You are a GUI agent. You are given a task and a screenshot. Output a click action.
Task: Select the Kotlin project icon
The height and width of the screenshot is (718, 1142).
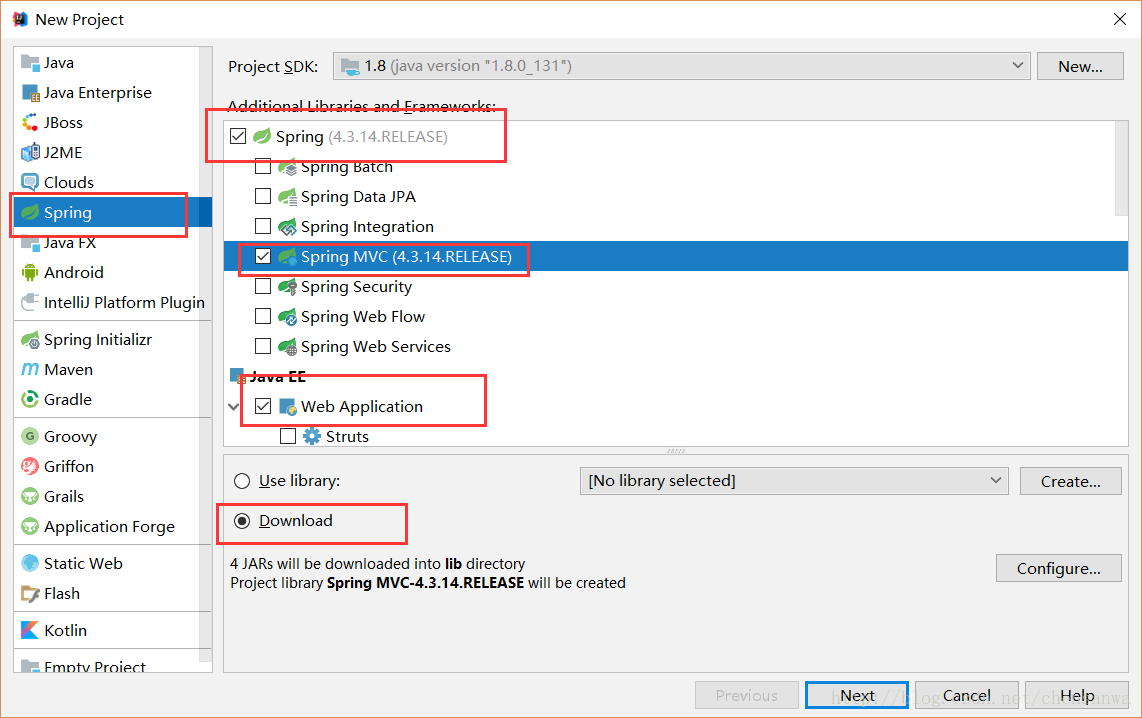point(30,631)
